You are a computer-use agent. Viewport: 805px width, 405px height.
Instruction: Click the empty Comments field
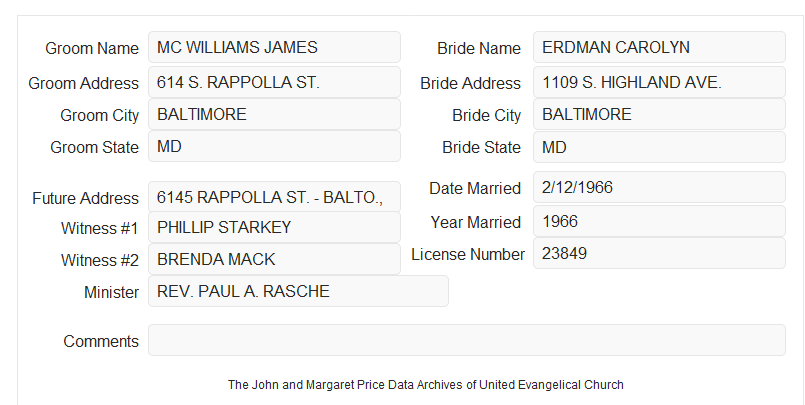pos(467,340)
